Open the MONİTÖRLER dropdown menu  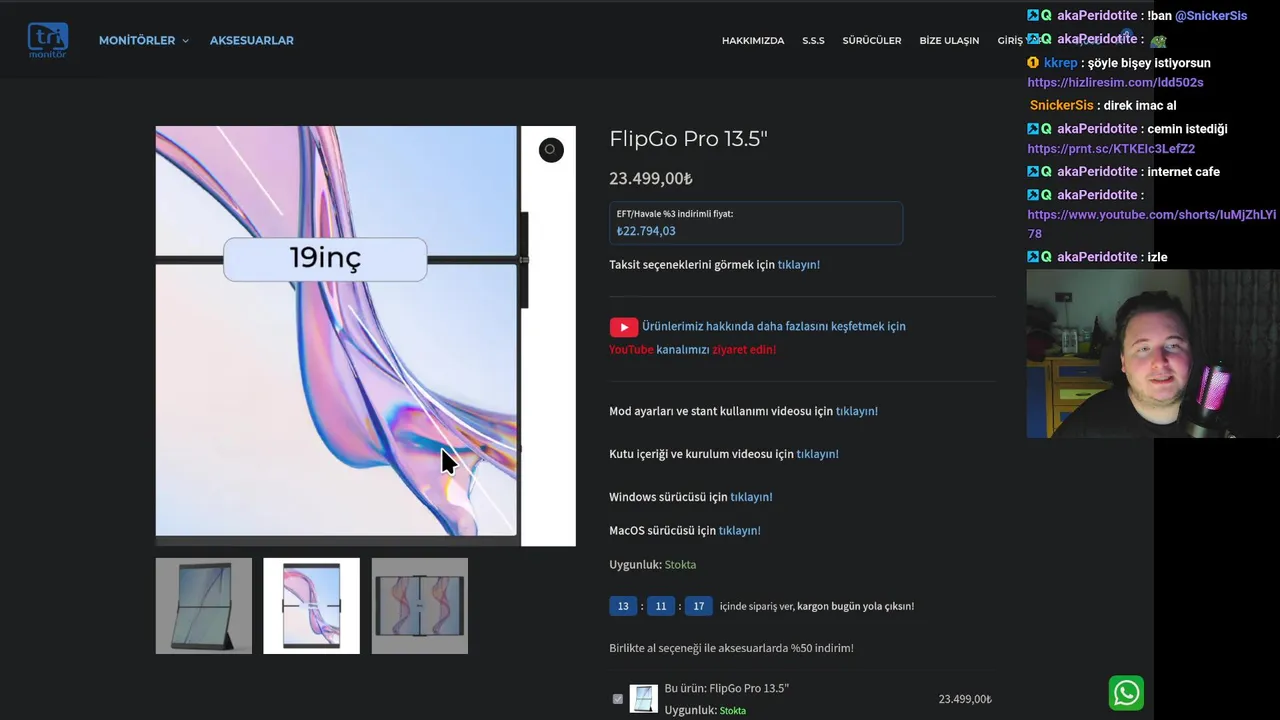(x=143, y=40)
